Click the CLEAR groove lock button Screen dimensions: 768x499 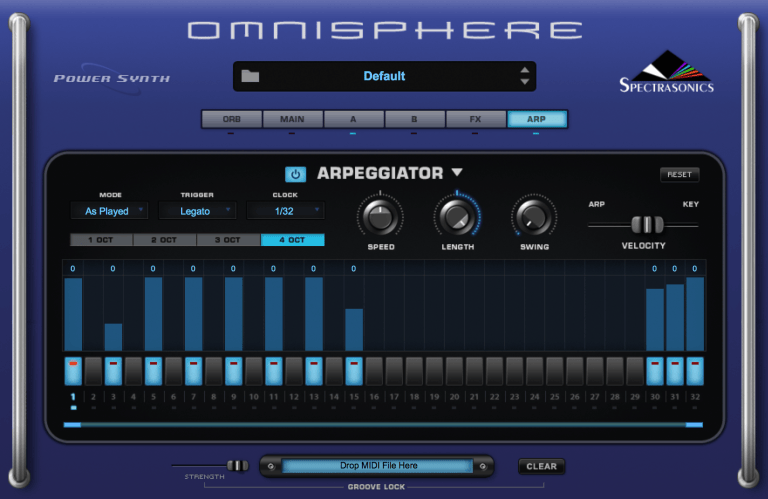tap(541, 466)
